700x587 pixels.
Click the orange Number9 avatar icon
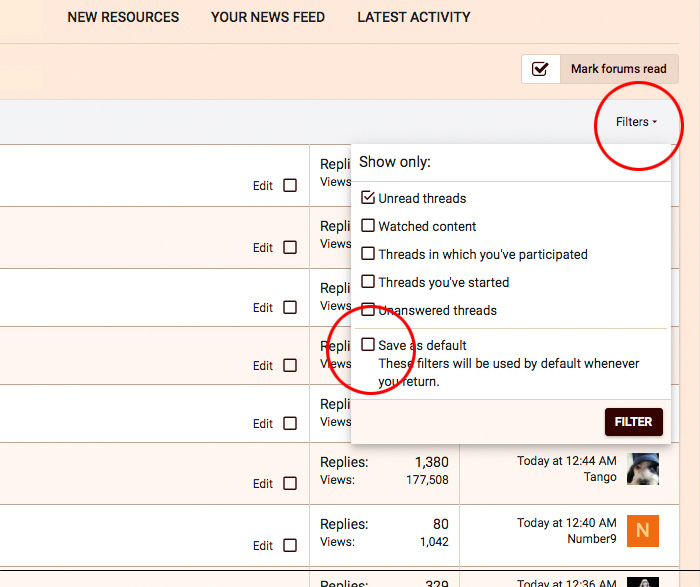(643, 531)
